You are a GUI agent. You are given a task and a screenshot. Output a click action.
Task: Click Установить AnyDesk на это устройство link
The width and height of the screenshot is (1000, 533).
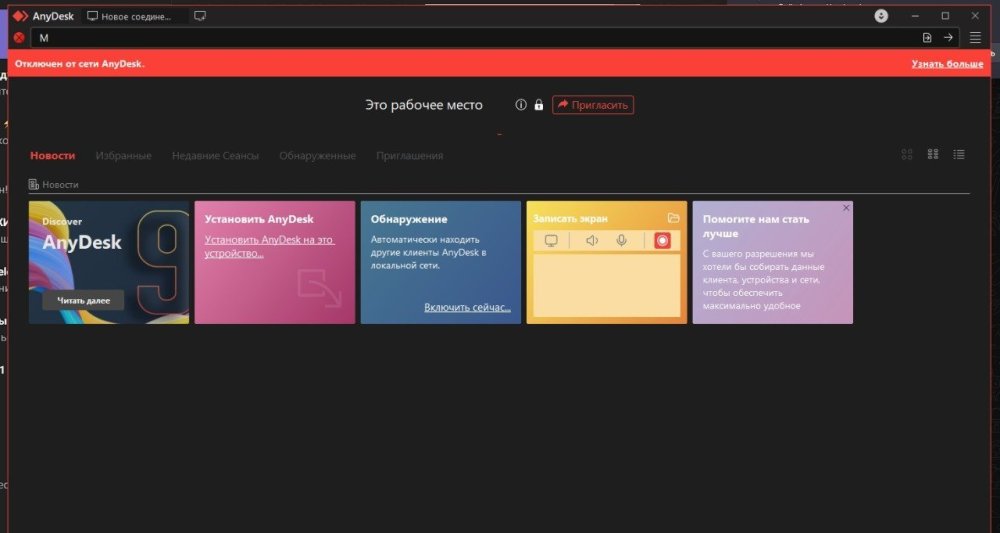click(x=269, y=246)
